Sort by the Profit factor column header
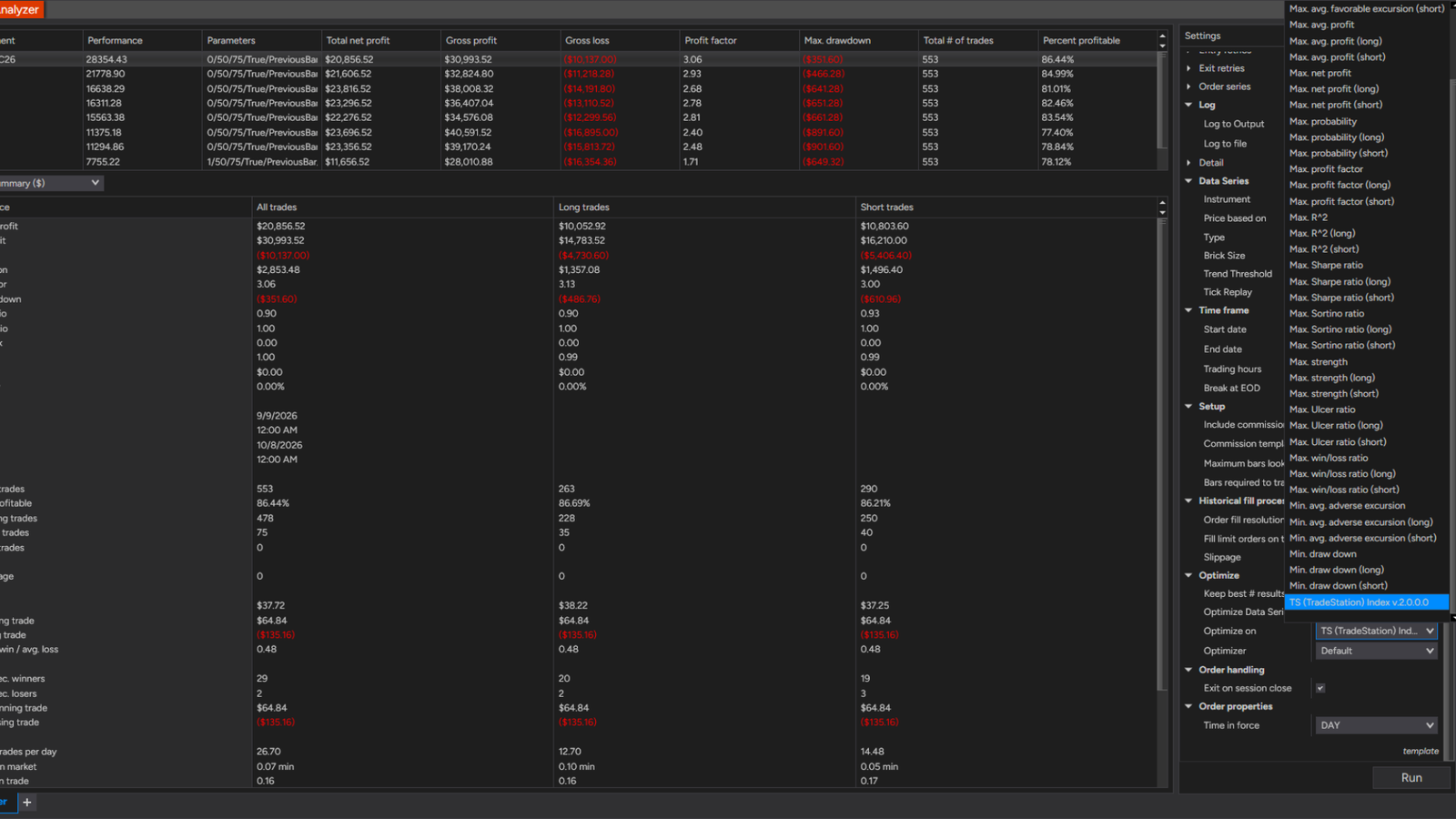Viewport: 1456px width, 819px height. 739,41
